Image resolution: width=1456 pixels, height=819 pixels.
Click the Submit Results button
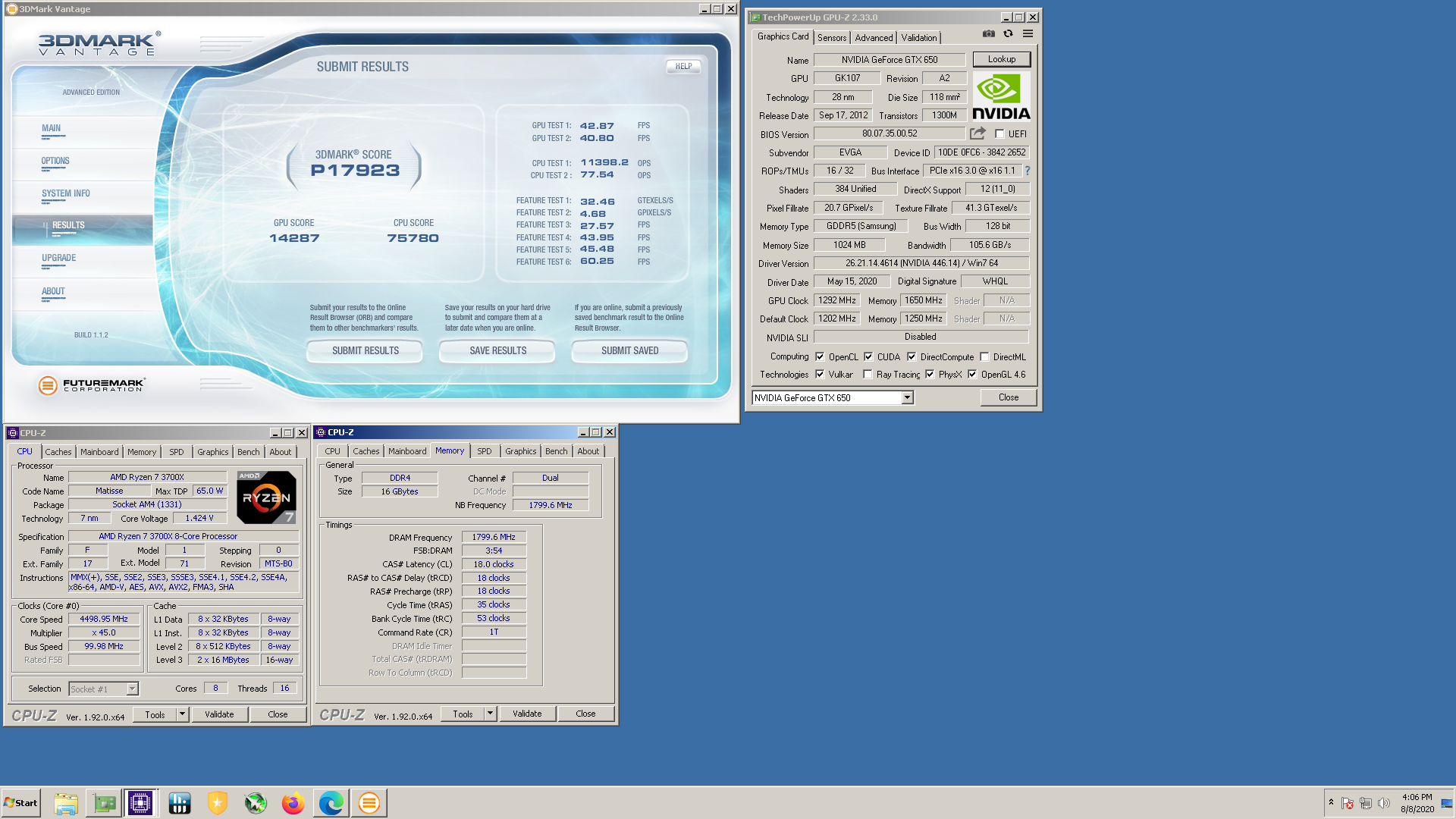pos(365,351)
